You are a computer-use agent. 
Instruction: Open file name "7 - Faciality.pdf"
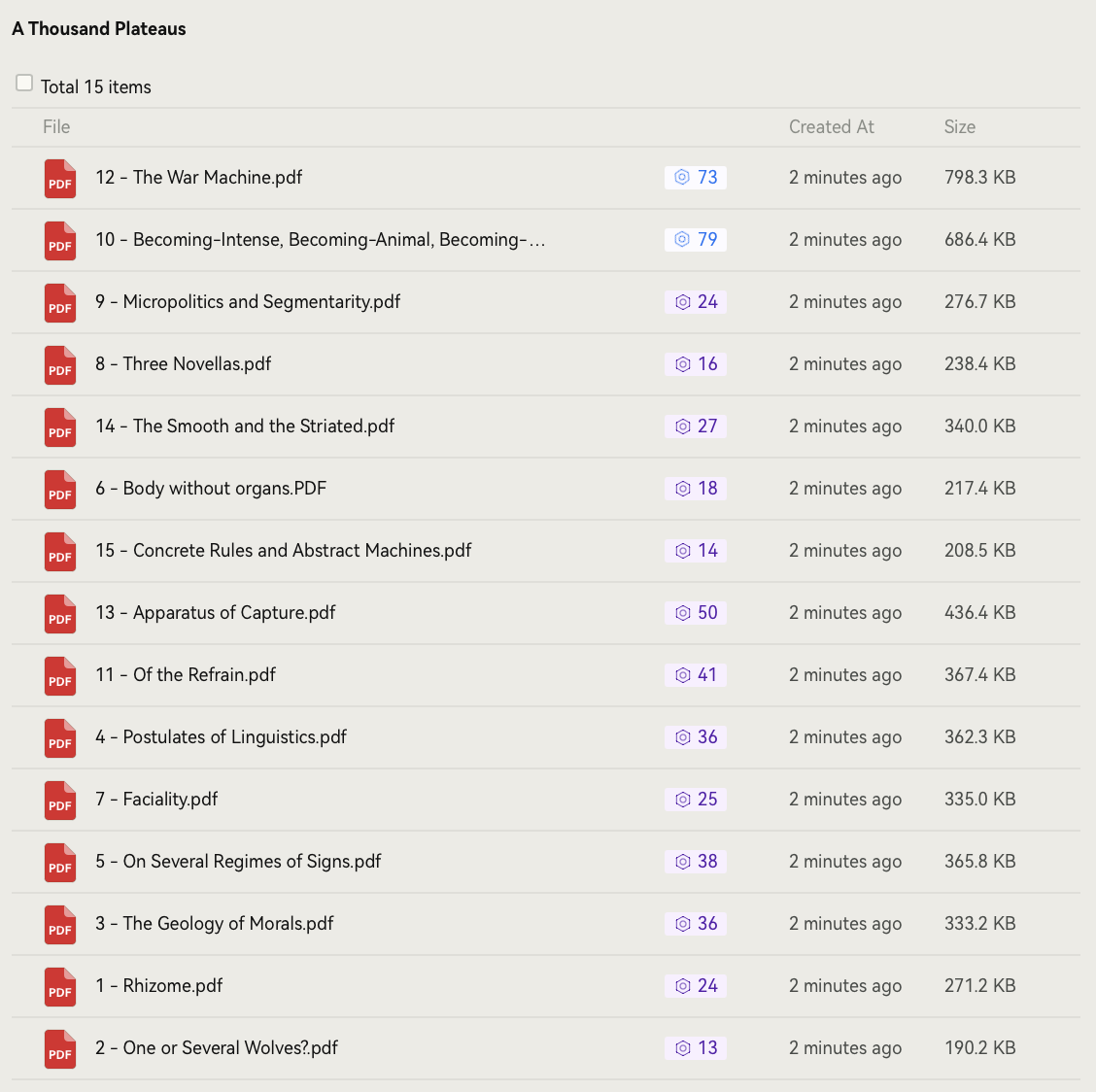(x=156, y=800)
